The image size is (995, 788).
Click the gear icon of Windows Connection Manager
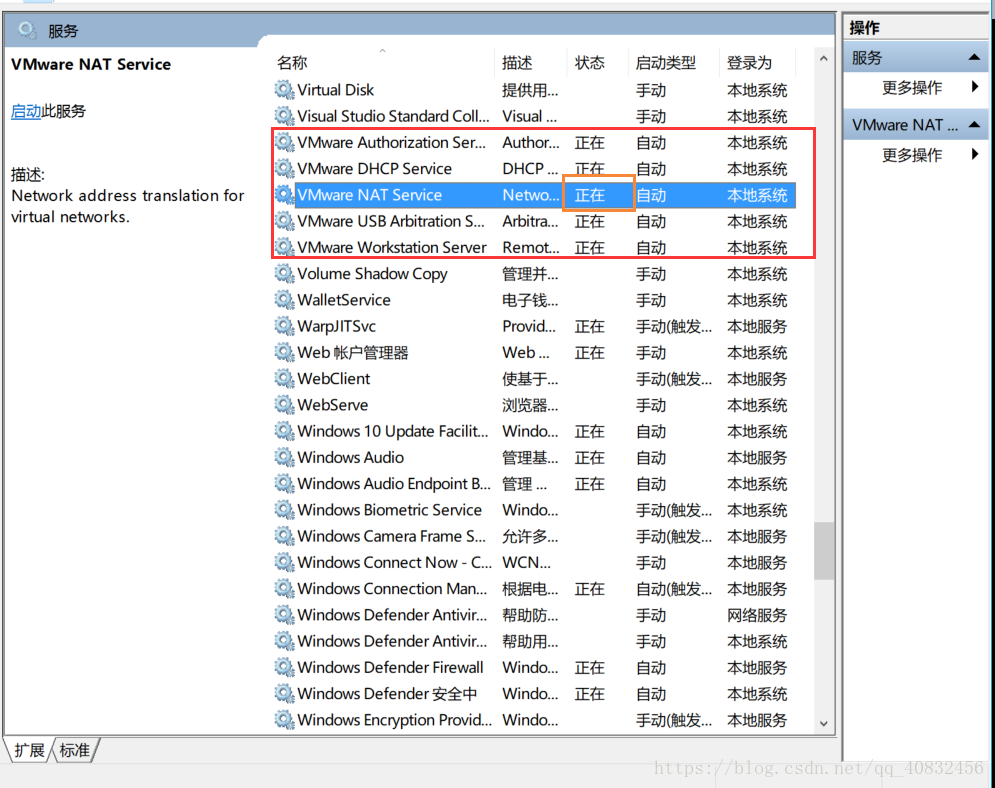[284, 589]
